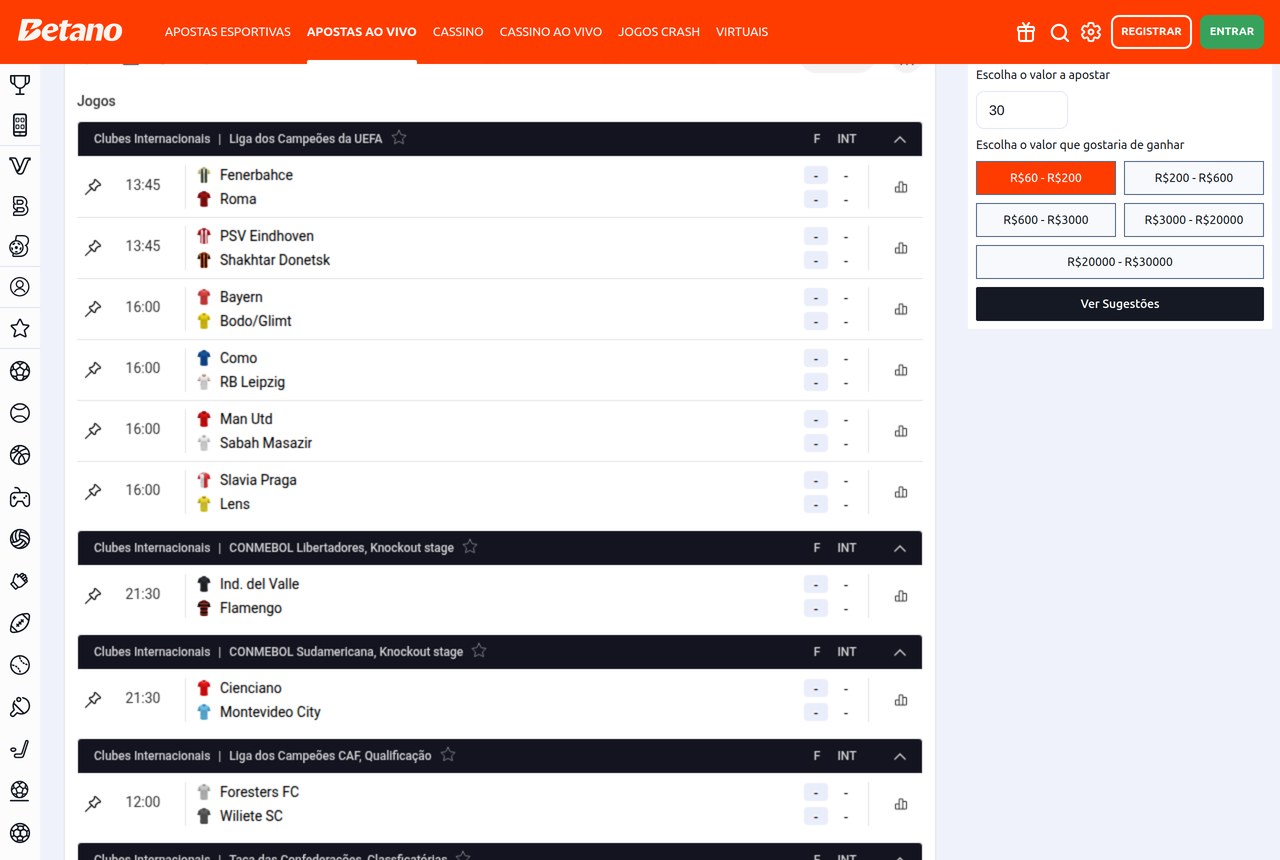Choose the R$200 - R$600 winnings range
This screenshot has width=1280, height=860.
[x=1194, y=178]
